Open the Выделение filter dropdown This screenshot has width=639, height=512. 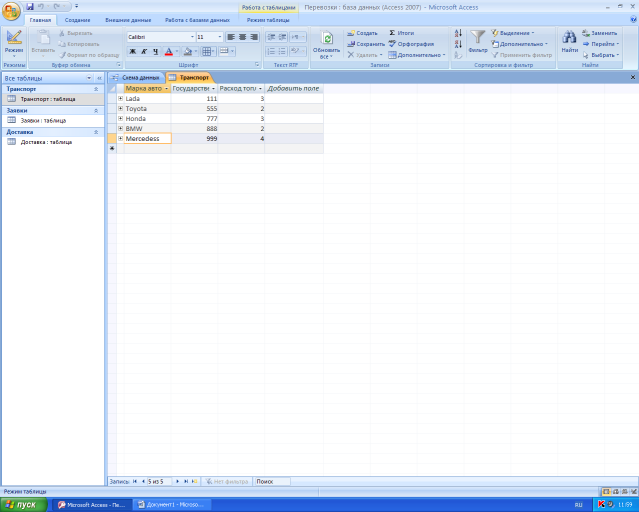pos(513,33)
